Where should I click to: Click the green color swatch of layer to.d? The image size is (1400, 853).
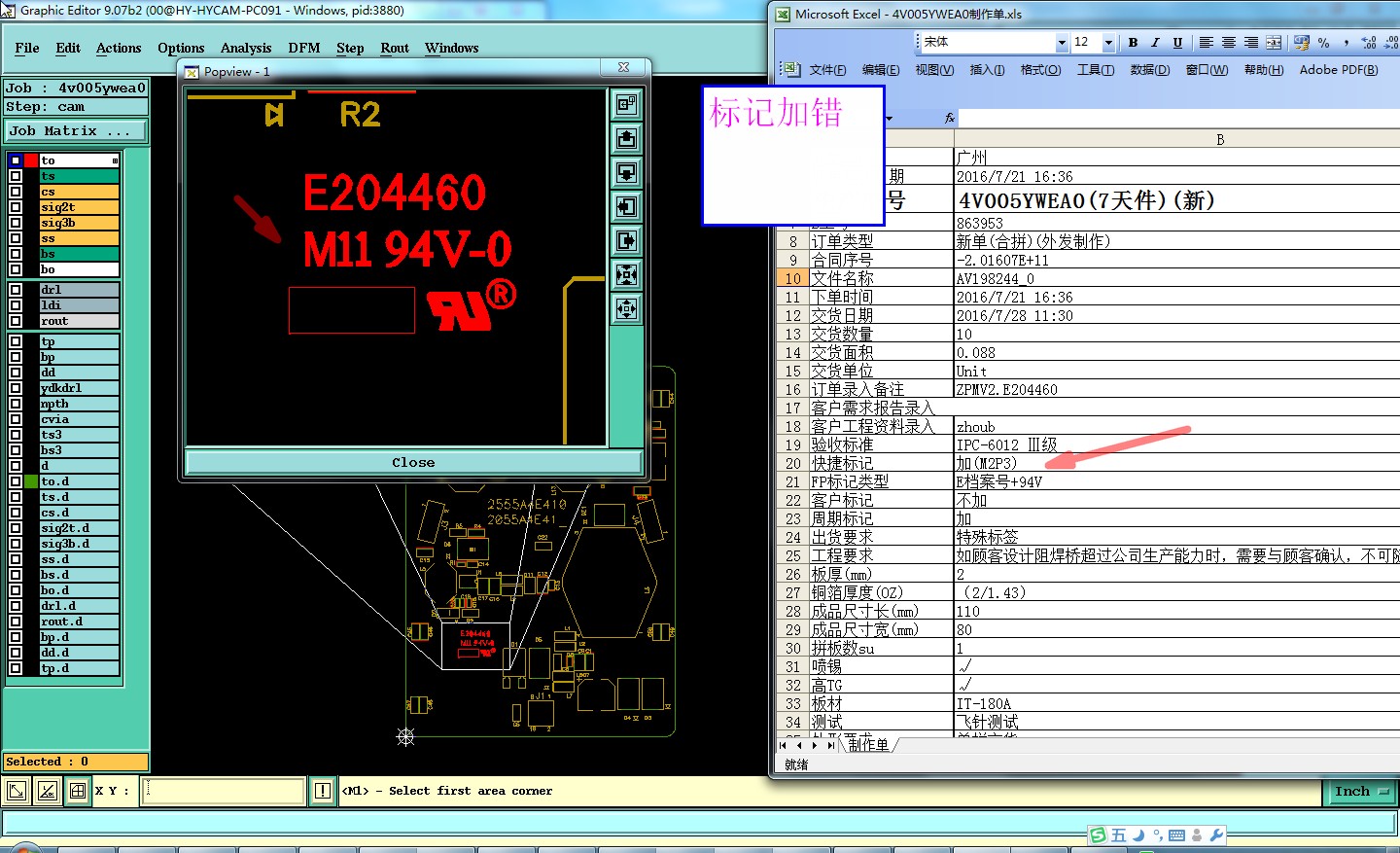[31, 481]
